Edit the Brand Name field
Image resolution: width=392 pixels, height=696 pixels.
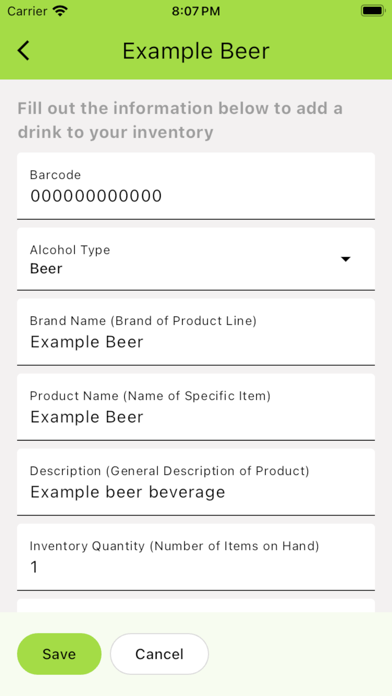196,332
